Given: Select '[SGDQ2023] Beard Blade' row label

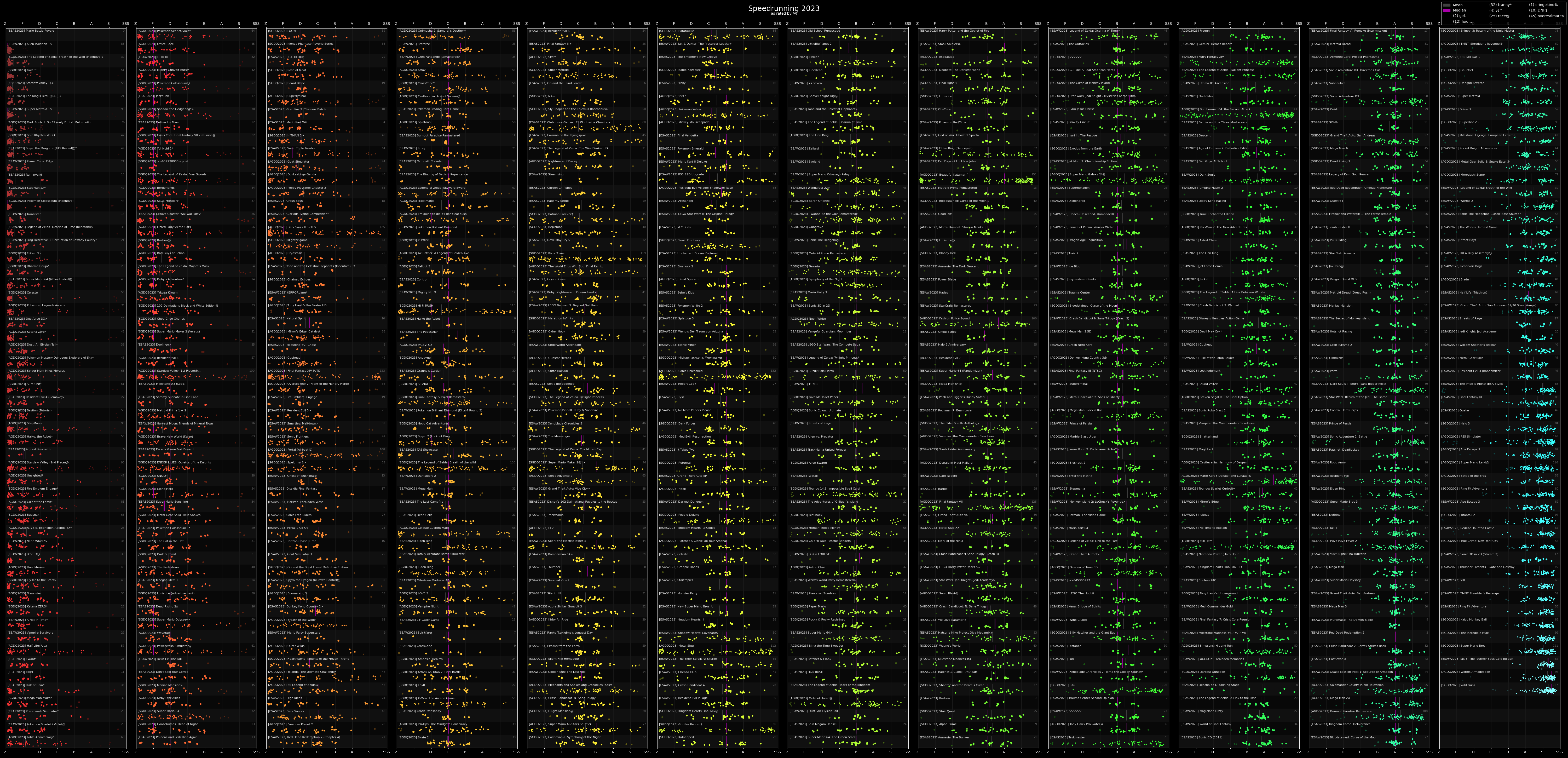Looking at the screenshot, I should pyautogui.click(x=287, y=83).
